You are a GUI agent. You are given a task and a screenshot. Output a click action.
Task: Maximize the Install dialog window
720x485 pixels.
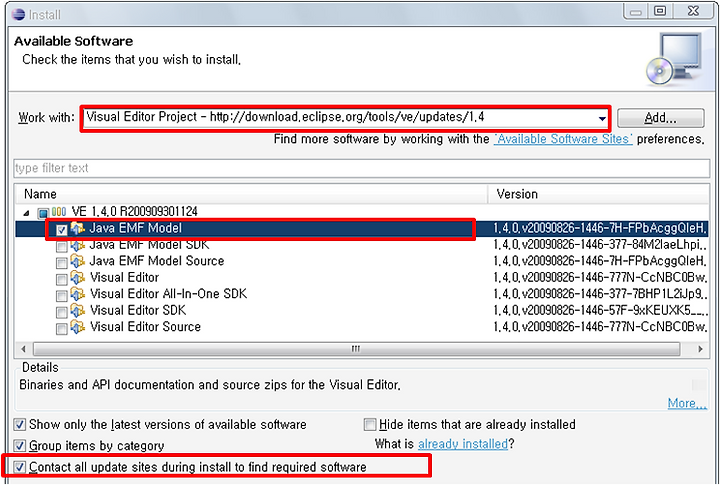pos(660,11)
